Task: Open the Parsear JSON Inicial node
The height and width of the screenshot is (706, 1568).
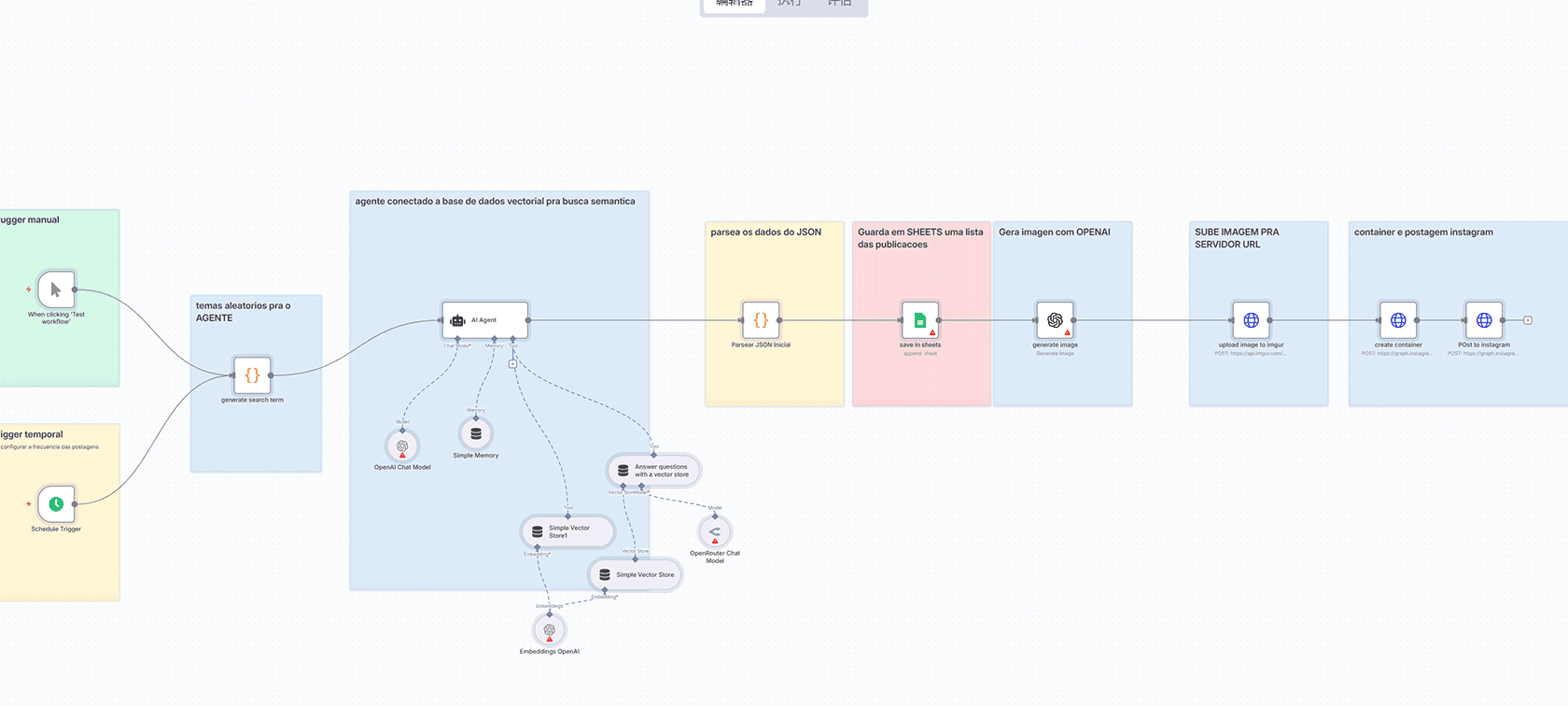Action: click(x=761, y=320)
